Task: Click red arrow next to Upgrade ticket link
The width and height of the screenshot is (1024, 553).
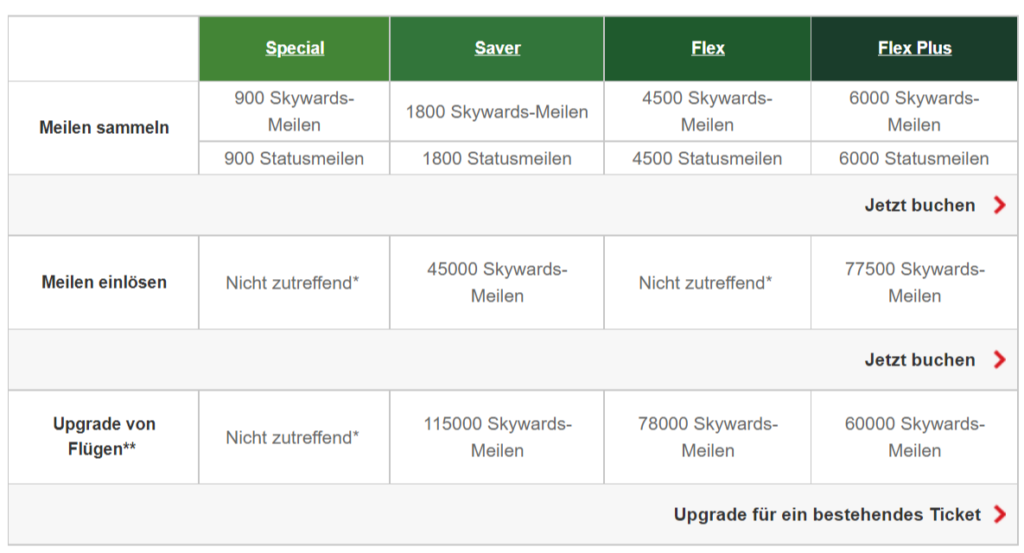Action: [999, 514]
